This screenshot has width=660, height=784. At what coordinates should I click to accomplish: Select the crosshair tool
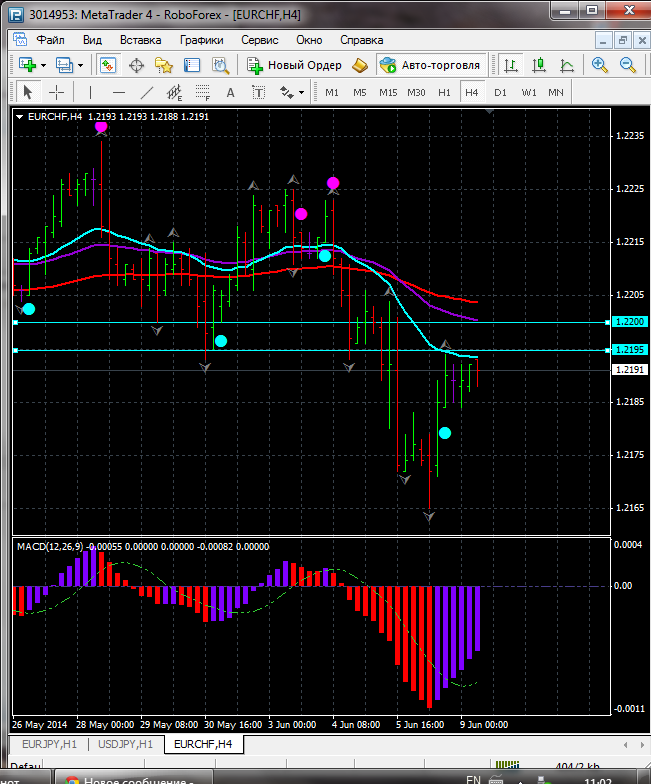(x=56, y=92)
